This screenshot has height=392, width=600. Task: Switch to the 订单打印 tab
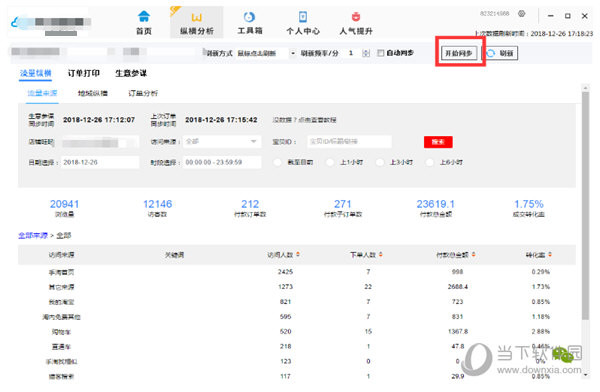coord(84,73)
